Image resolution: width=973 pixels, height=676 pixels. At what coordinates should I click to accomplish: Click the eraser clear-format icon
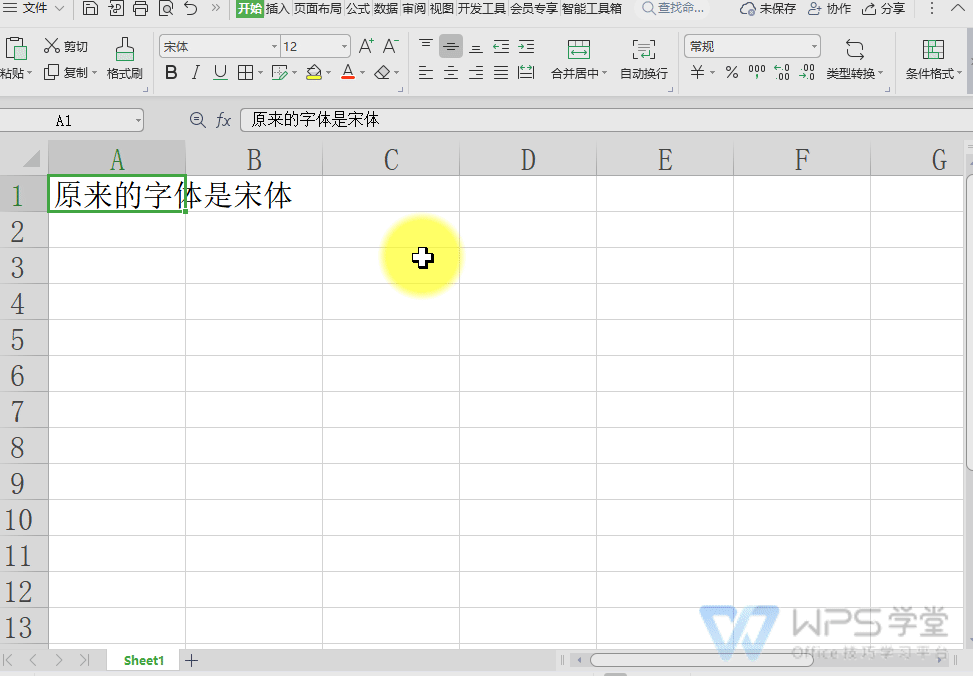[382, 73]
